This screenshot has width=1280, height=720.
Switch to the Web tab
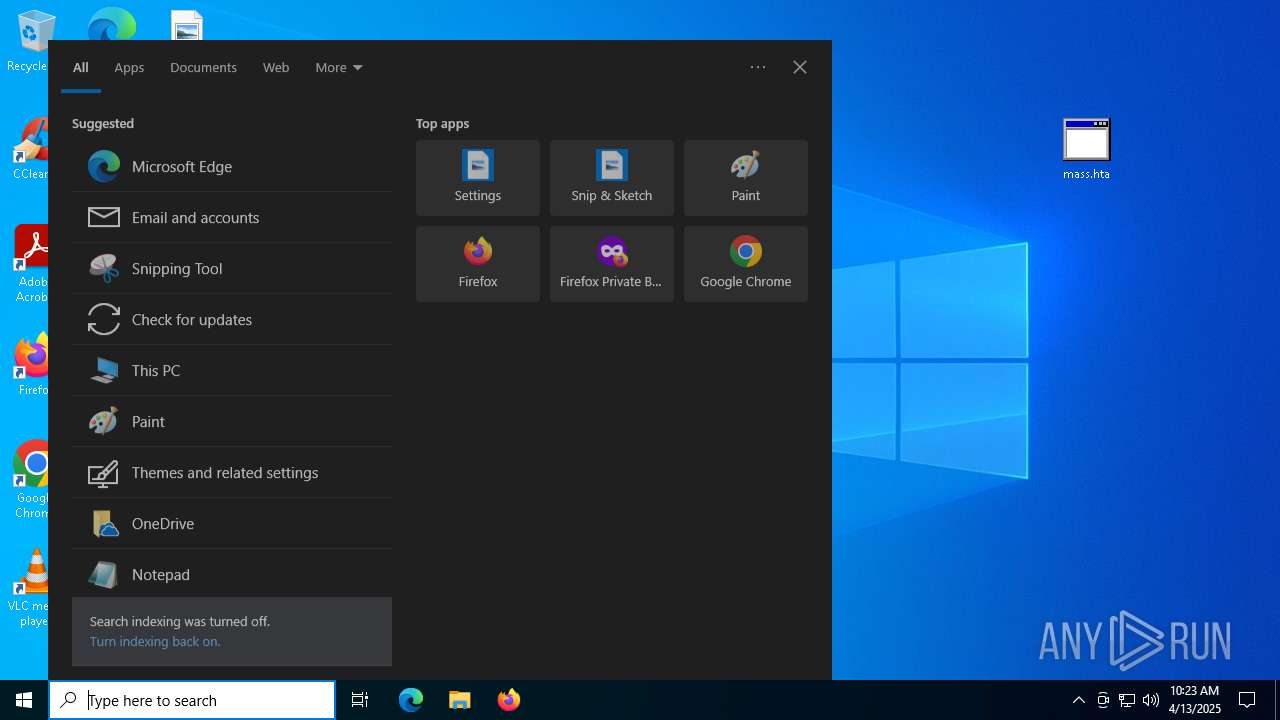(x=276, y=67)
